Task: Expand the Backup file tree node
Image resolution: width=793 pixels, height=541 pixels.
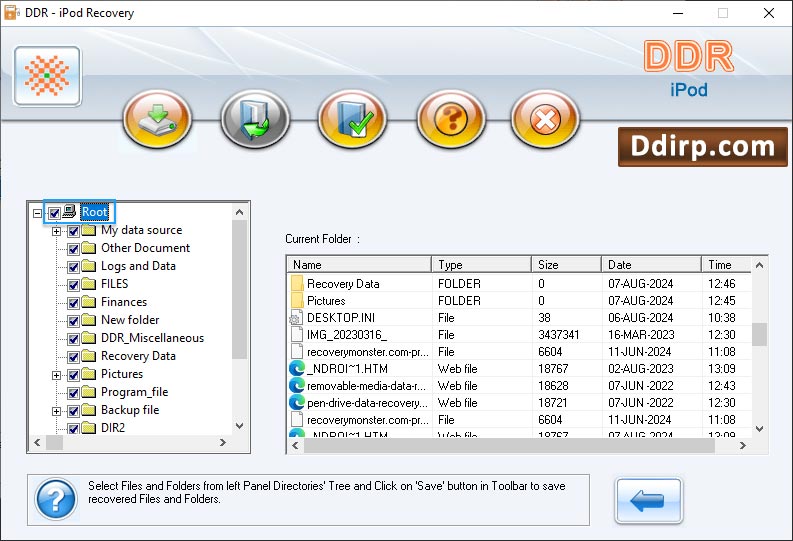Action: [57, 411]
